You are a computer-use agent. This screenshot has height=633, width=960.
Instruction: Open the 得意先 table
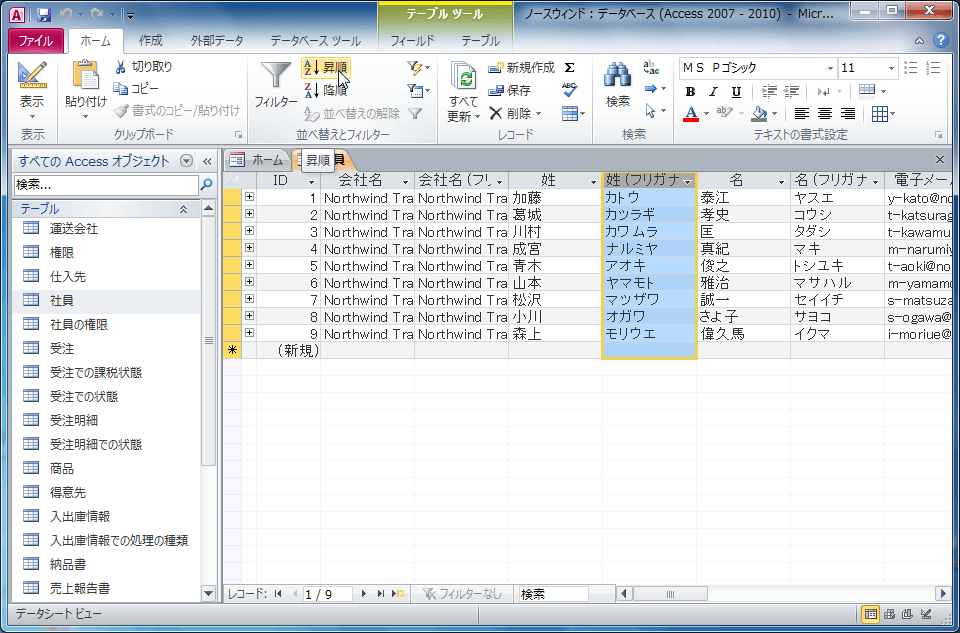(x=67, y=492)
